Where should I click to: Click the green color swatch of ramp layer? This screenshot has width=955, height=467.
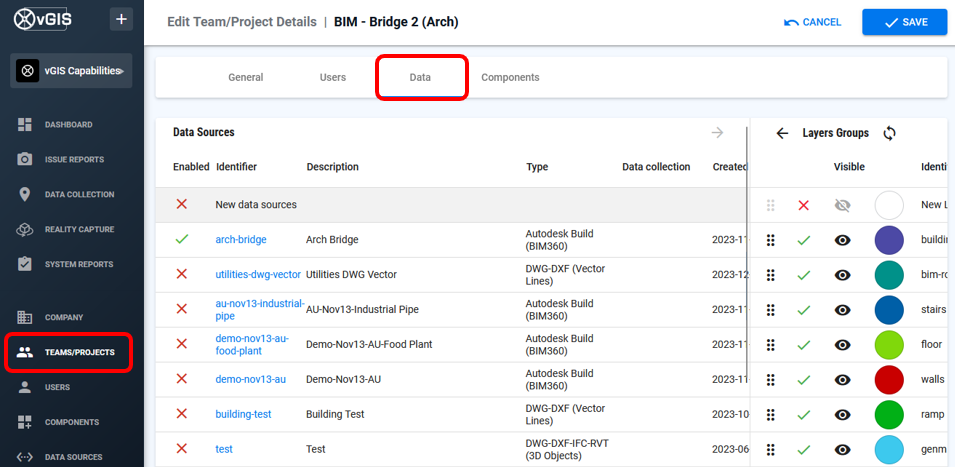point(889,415)
